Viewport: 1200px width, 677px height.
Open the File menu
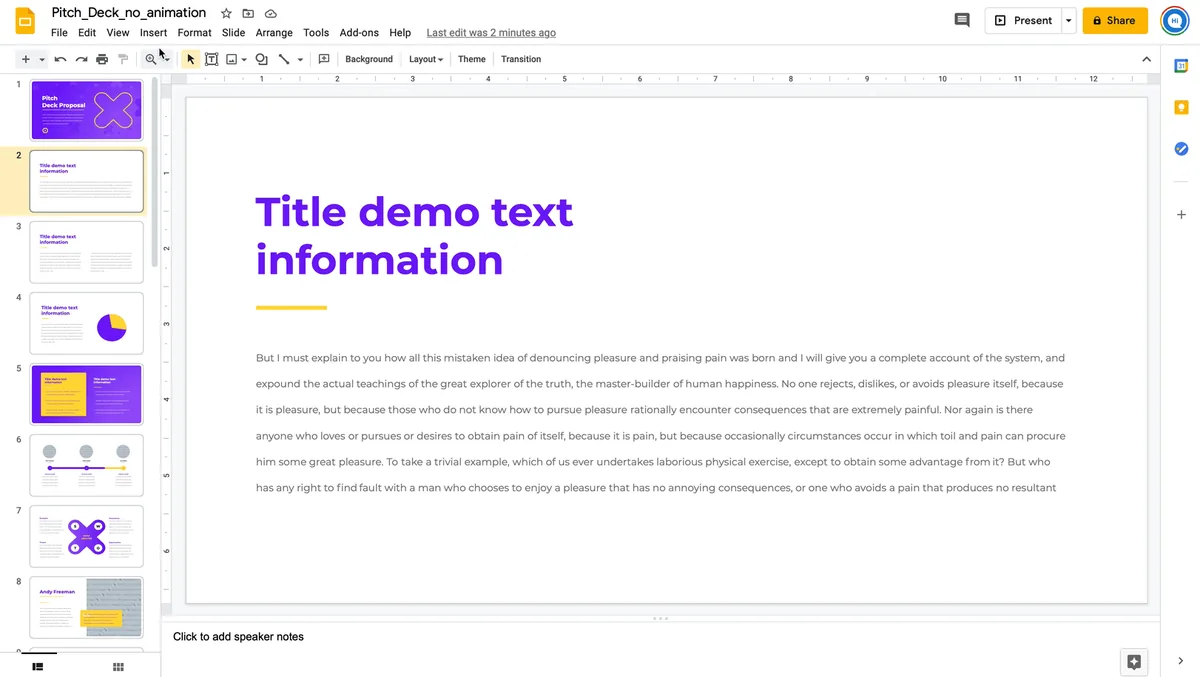point(59,33)
